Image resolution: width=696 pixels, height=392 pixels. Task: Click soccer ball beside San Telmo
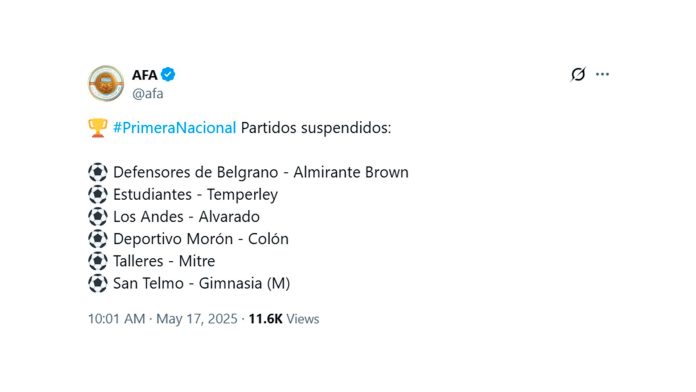[x=98, y=283]
